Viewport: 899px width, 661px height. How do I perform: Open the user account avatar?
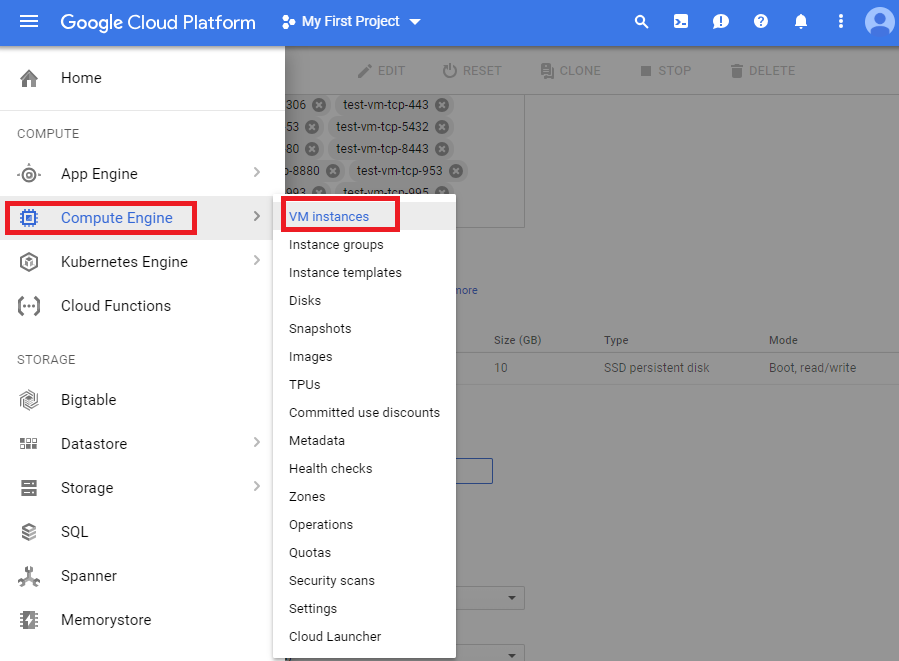(880, 21)
